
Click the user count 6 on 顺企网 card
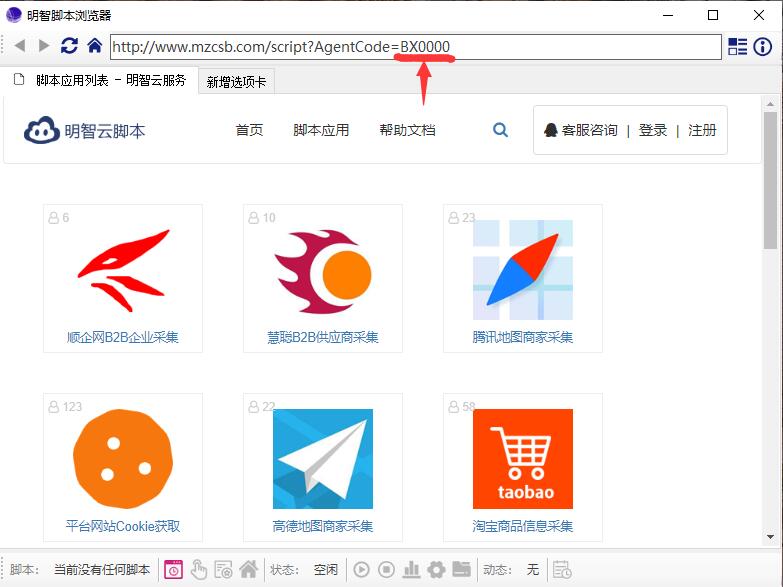point(65,218)
